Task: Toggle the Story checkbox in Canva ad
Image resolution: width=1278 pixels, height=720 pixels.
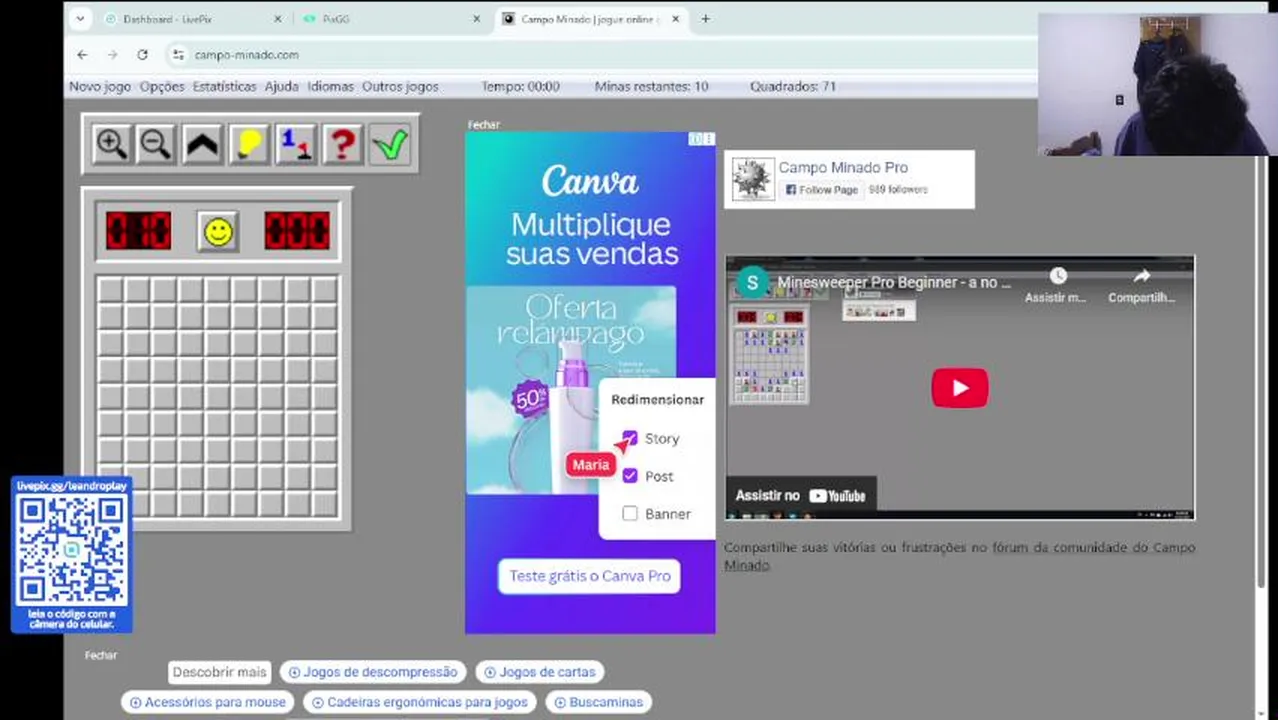Action: [629, 438]
